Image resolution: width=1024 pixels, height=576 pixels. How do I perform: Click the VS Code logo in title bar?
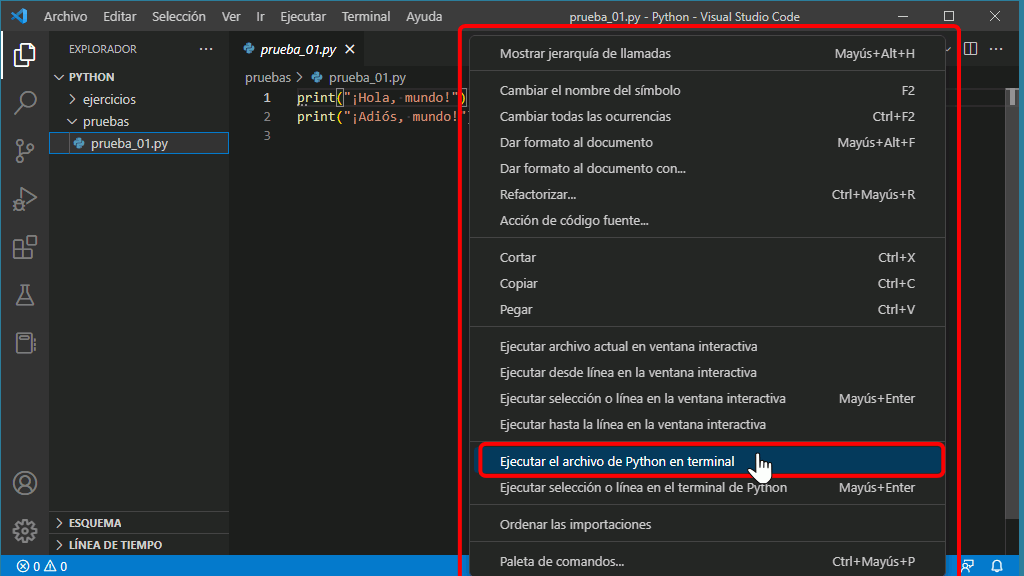coord(19,16)
